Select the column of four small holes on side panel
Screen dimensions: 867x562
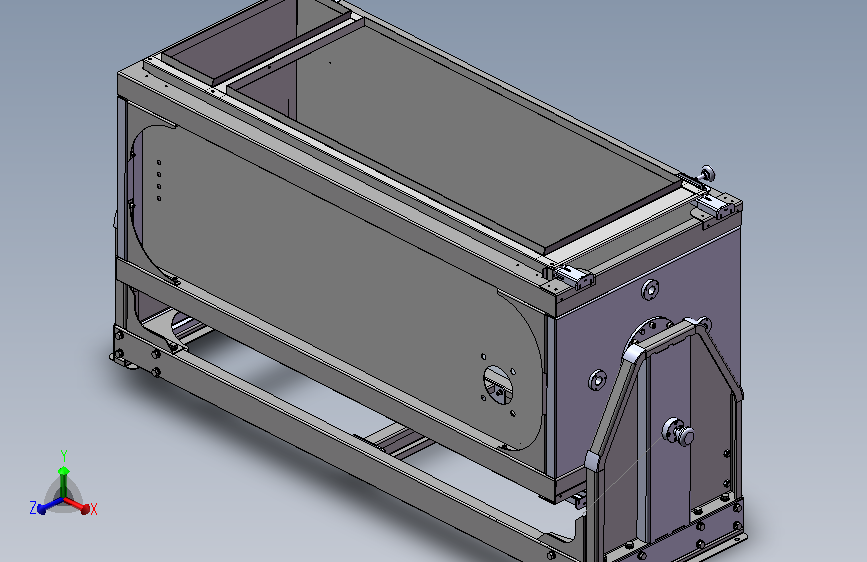pyautogui.click(x=159, y=180)
